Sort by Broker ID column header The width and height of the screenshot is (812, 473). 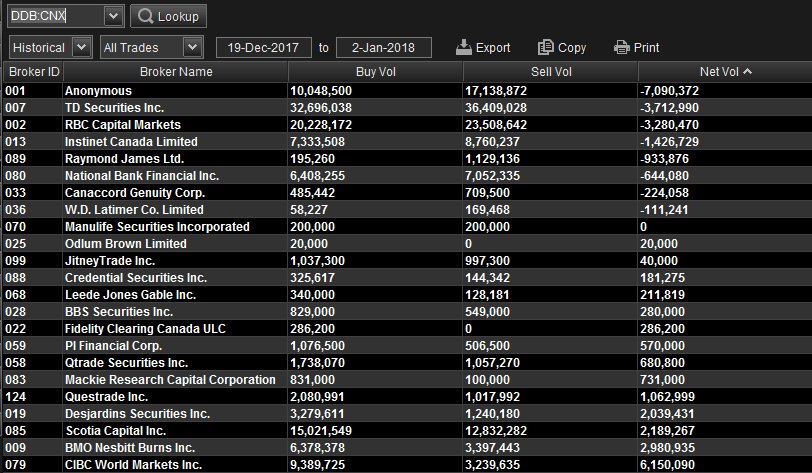34,71
